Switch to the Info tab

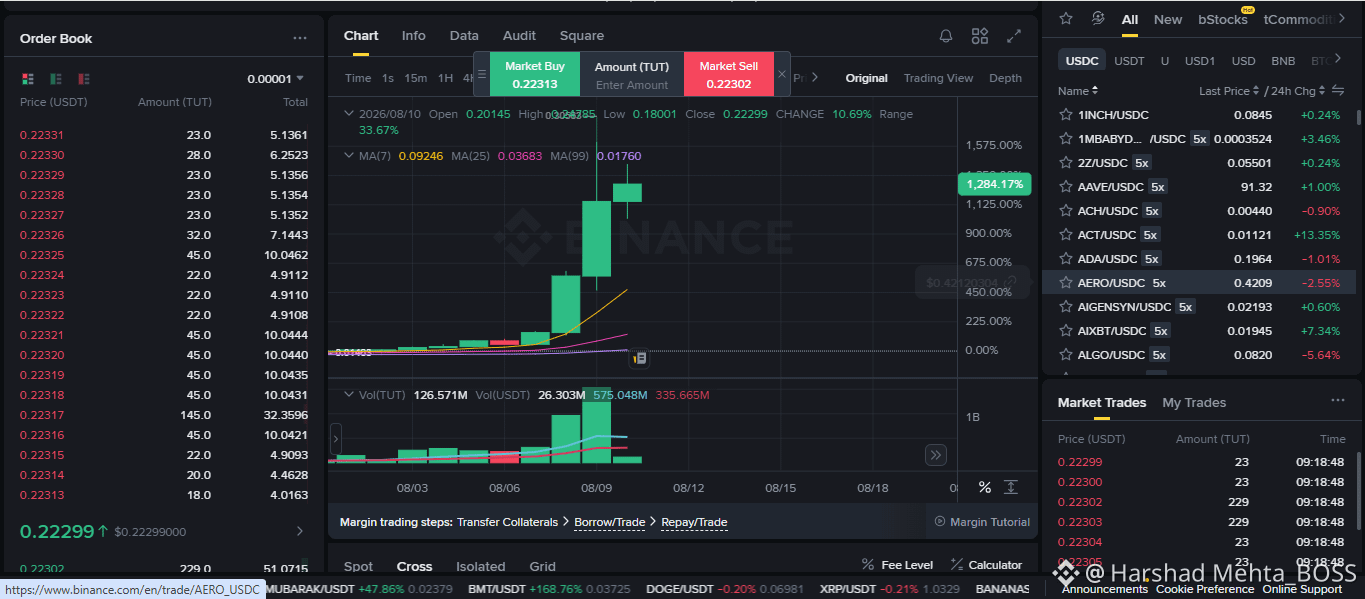pos(413,35)
